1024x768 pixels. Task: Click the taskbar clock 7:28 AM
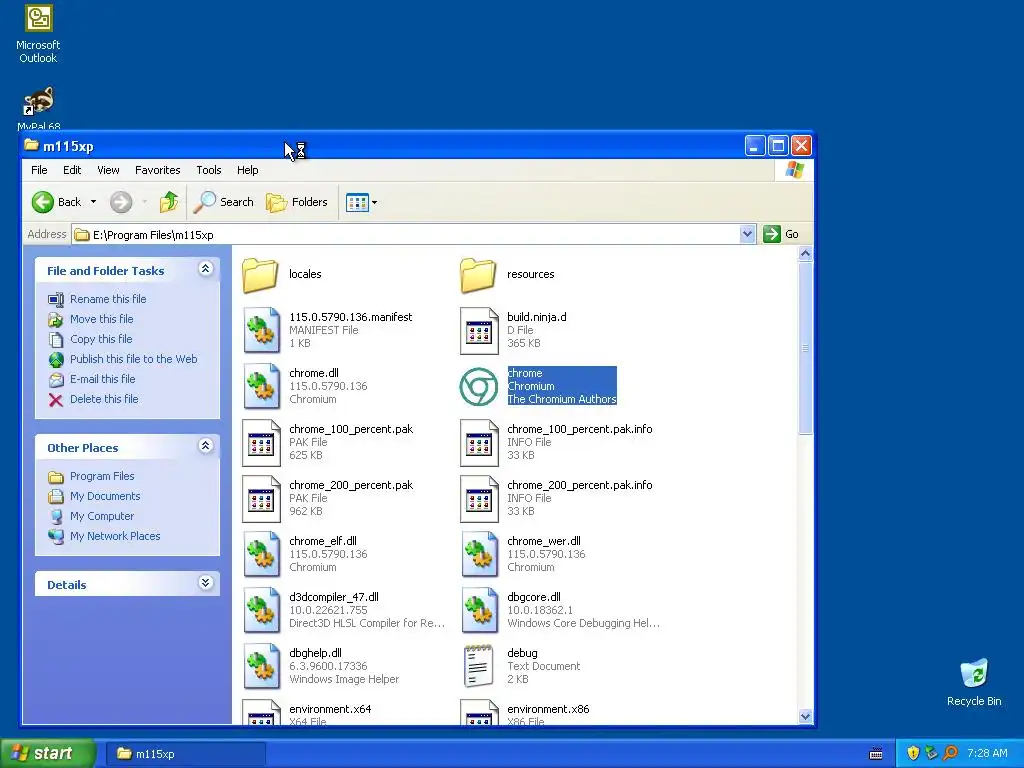click(x=987, y=753)
